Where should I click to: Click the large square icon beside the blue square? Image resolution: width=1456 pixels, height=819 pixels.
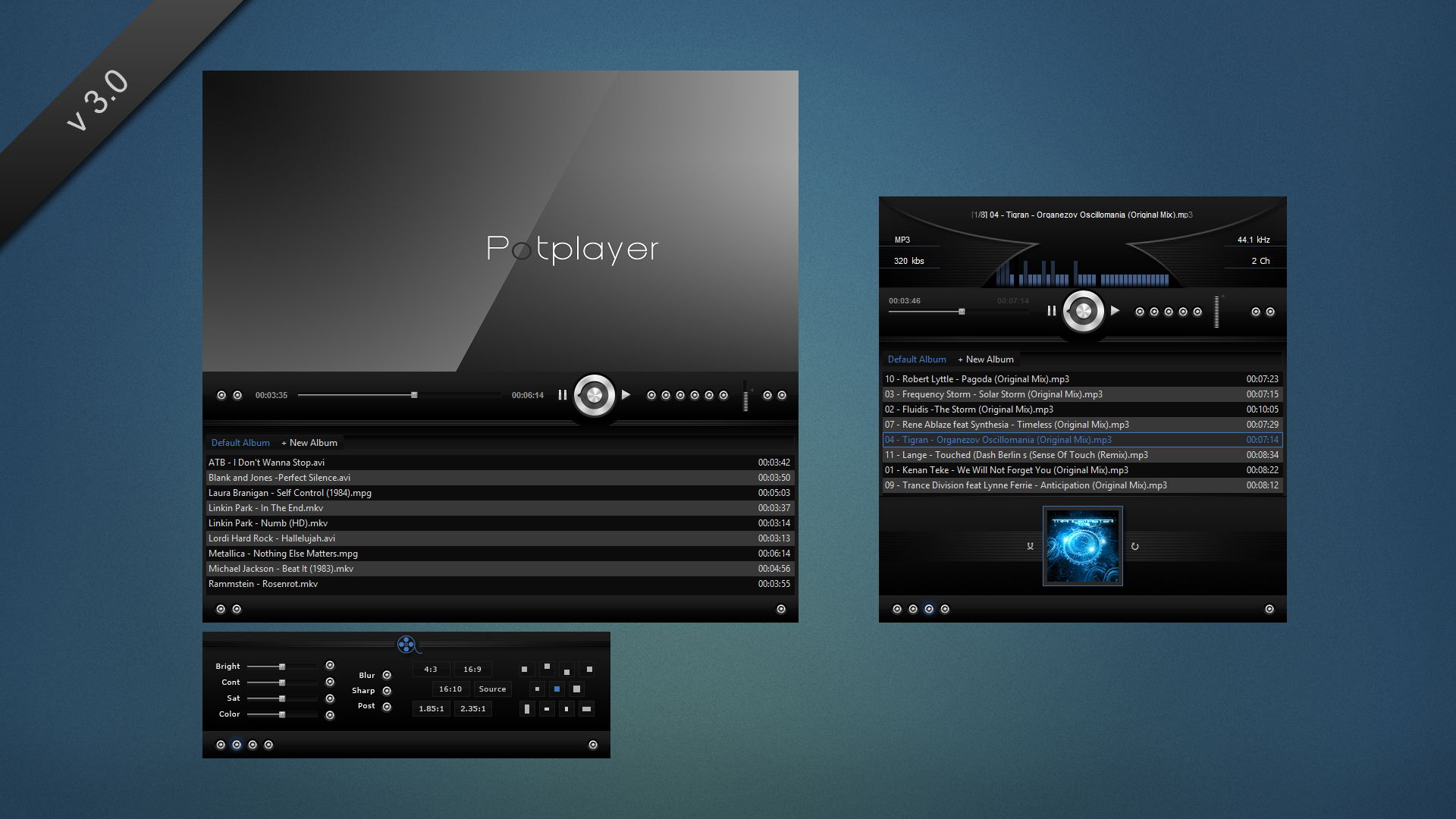pos(576,689)
